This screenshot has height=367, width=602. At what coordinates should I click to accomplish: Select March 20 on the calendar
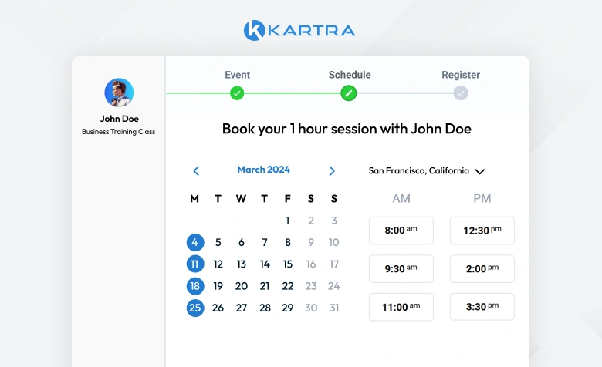click(x=241, y=286)
